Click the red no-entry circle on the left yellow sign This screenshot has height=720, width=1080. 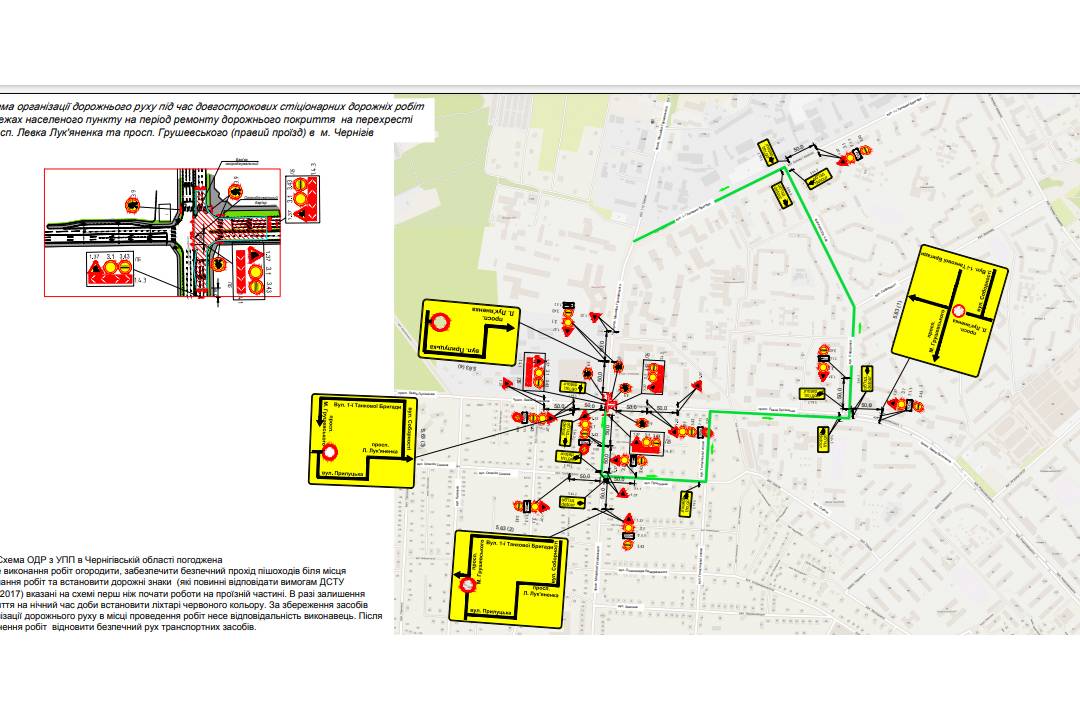pos(330,452)
